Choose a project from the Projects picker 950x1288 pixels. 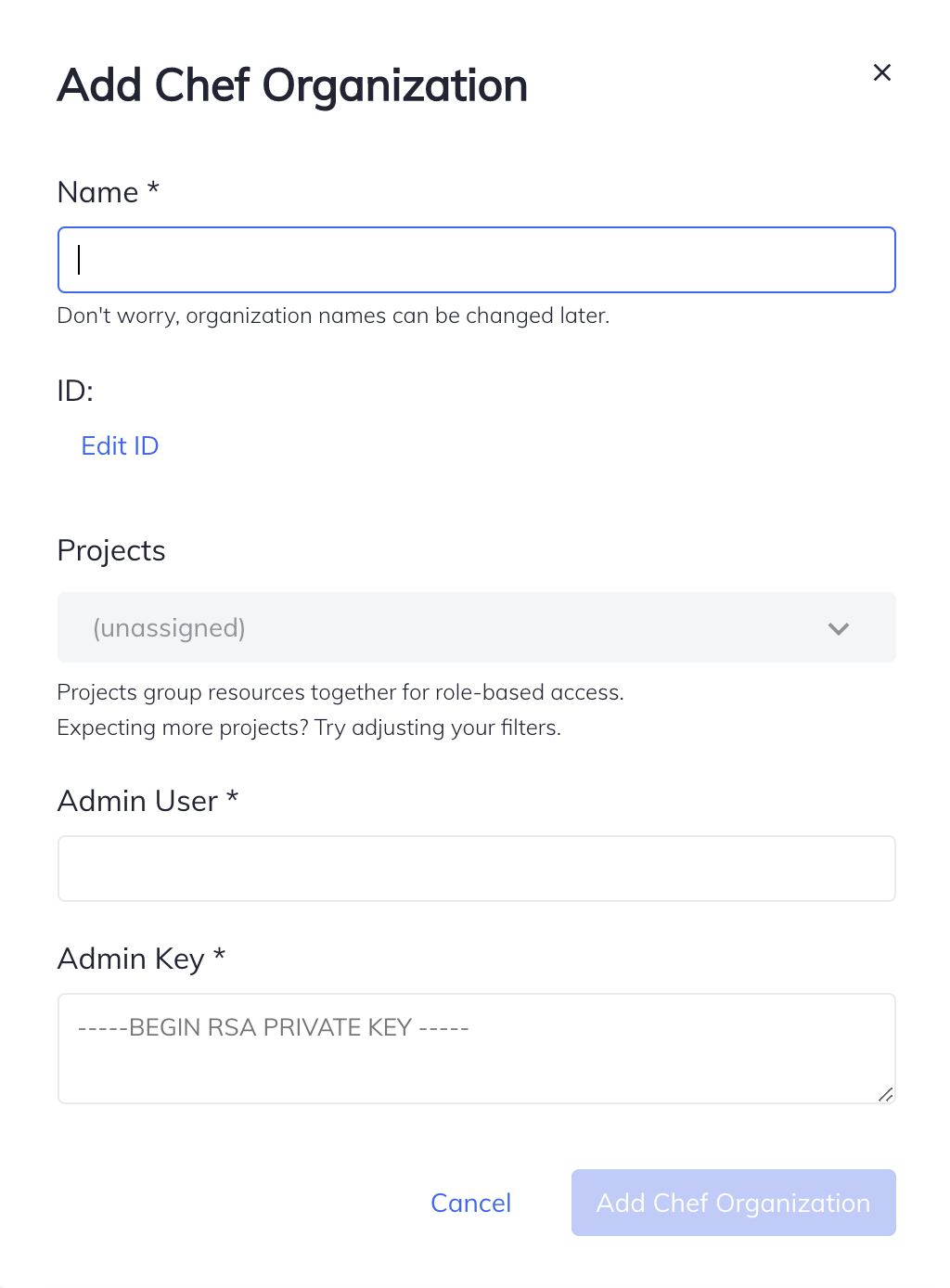point(476,628)
